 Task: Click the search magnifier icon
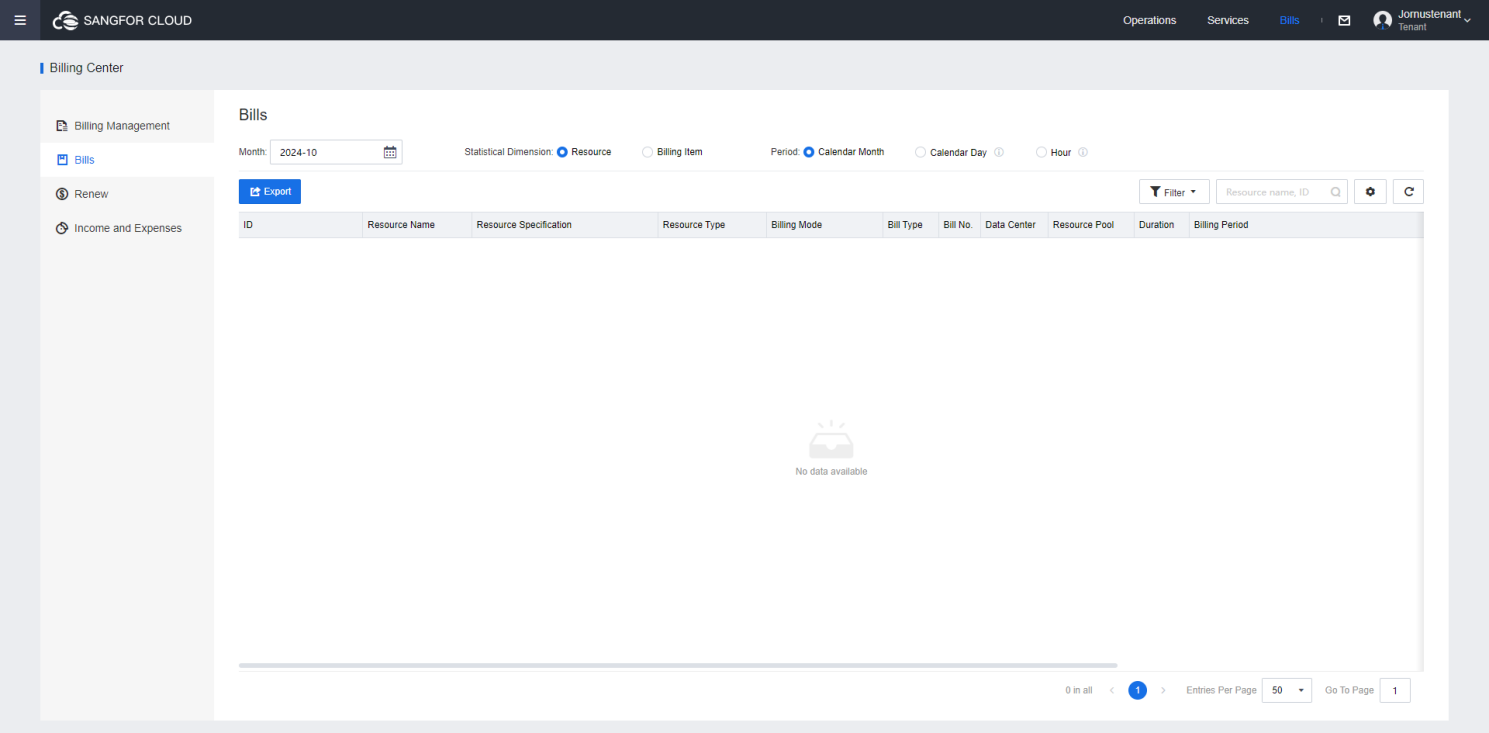click(1335, 192)
